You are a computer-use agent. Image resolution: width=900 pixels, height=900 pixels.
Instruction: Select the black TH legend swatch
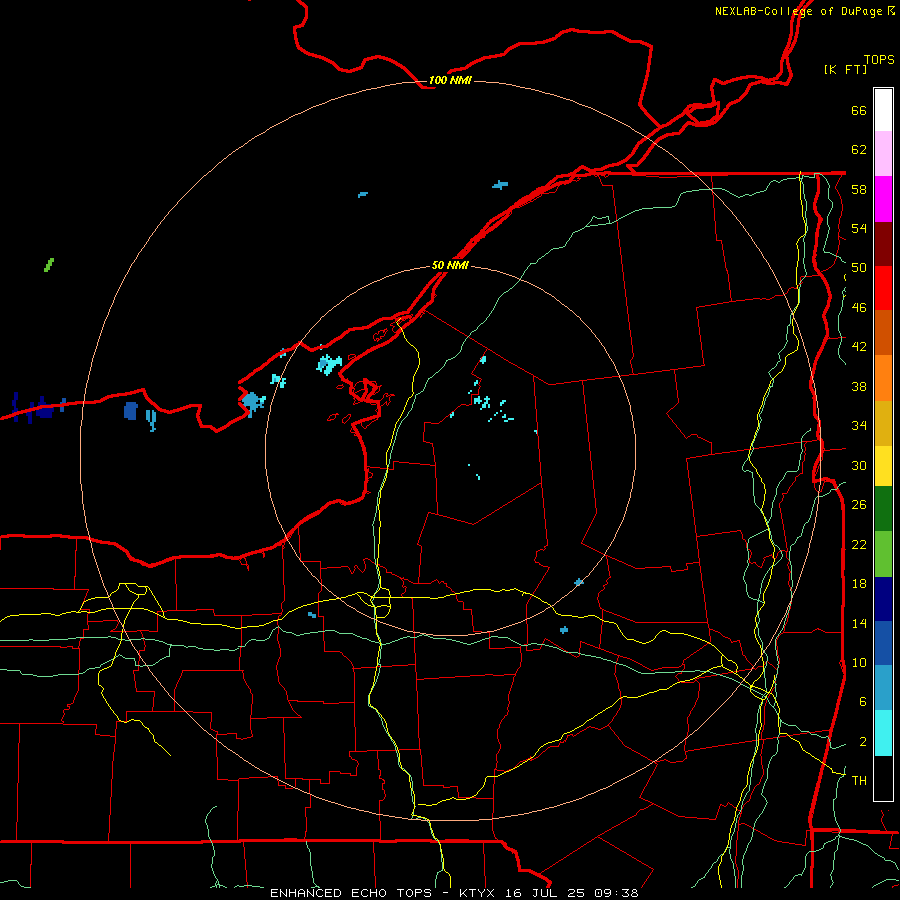[883, 778]
